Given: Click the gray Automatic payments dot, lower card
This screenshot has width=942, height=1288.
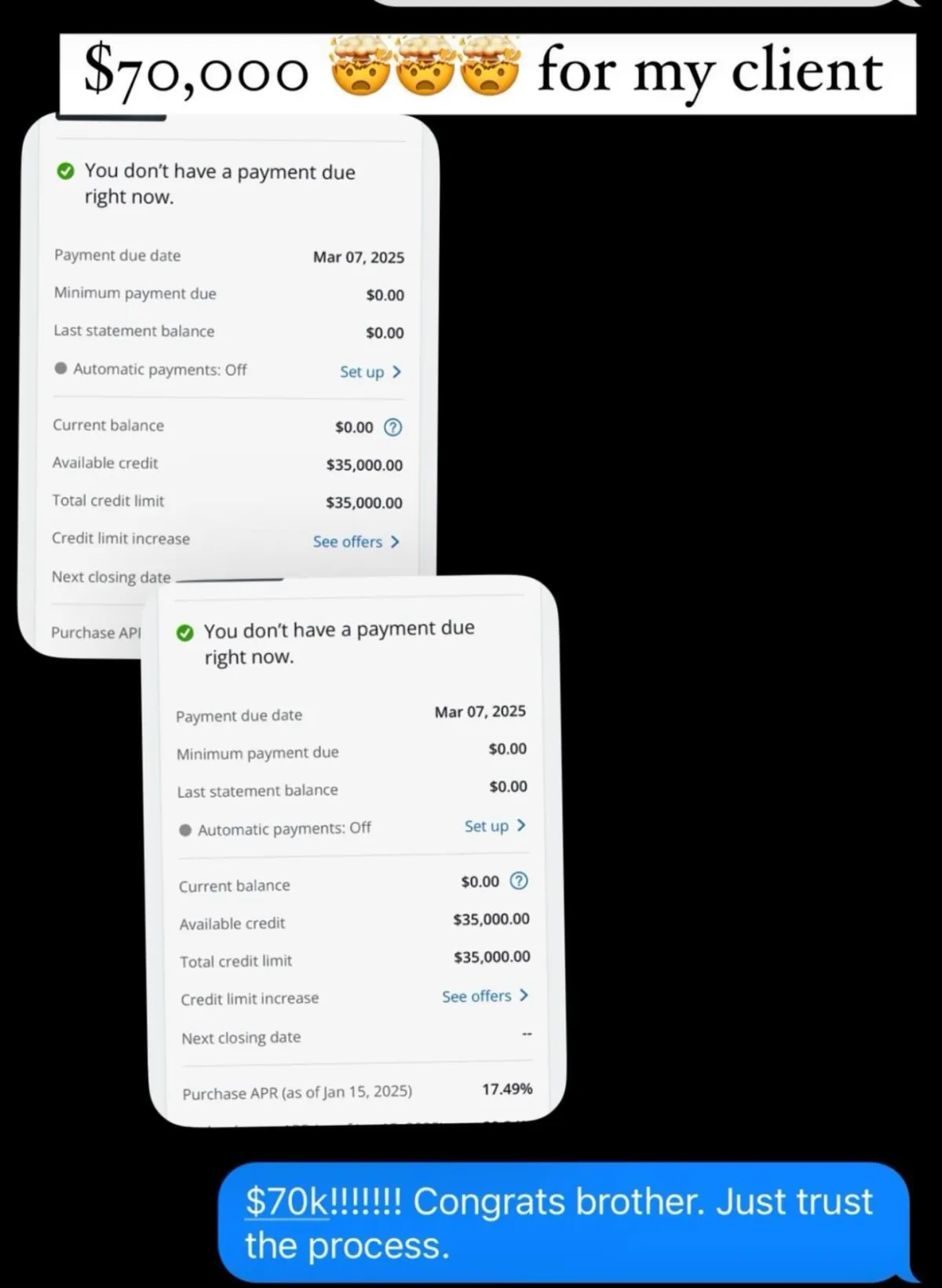Looking at the screenshot, I should (185, 830).
